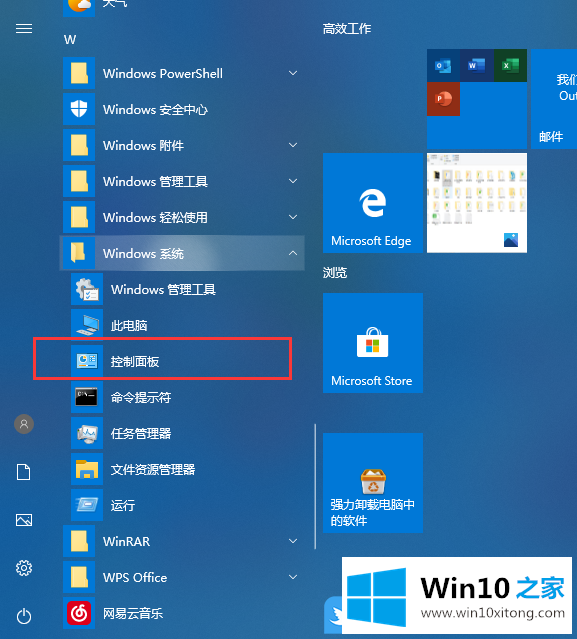The width and height of the screenshot is (577, 639).
Task: Open Excel in the Office tile
Action: tap(510, 66)
